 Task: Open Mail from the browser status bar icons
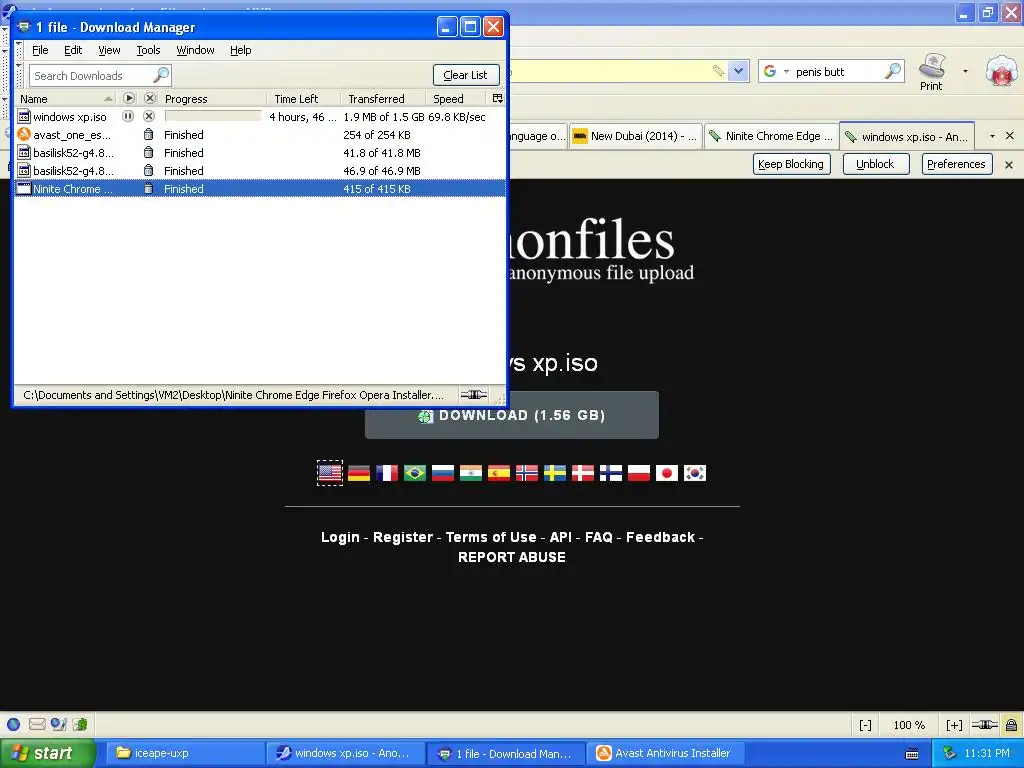coord(37,724)
